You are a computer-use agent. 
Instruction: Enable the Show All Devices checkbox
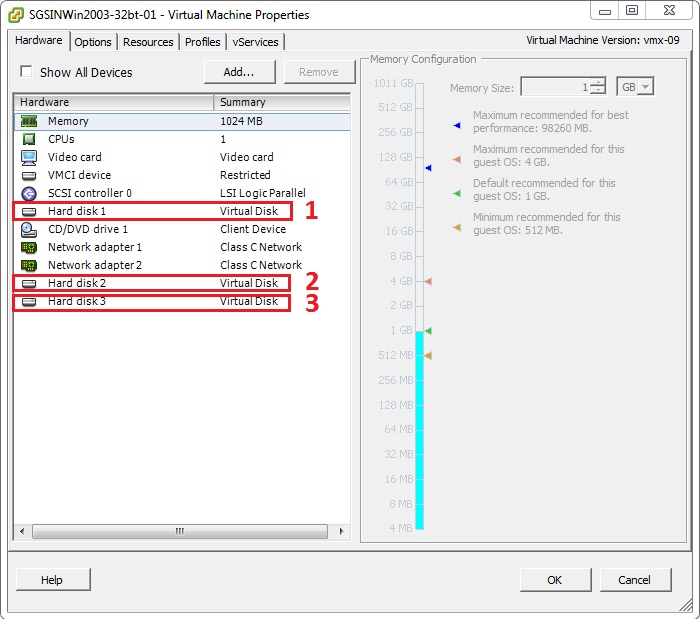click(26, 71)
